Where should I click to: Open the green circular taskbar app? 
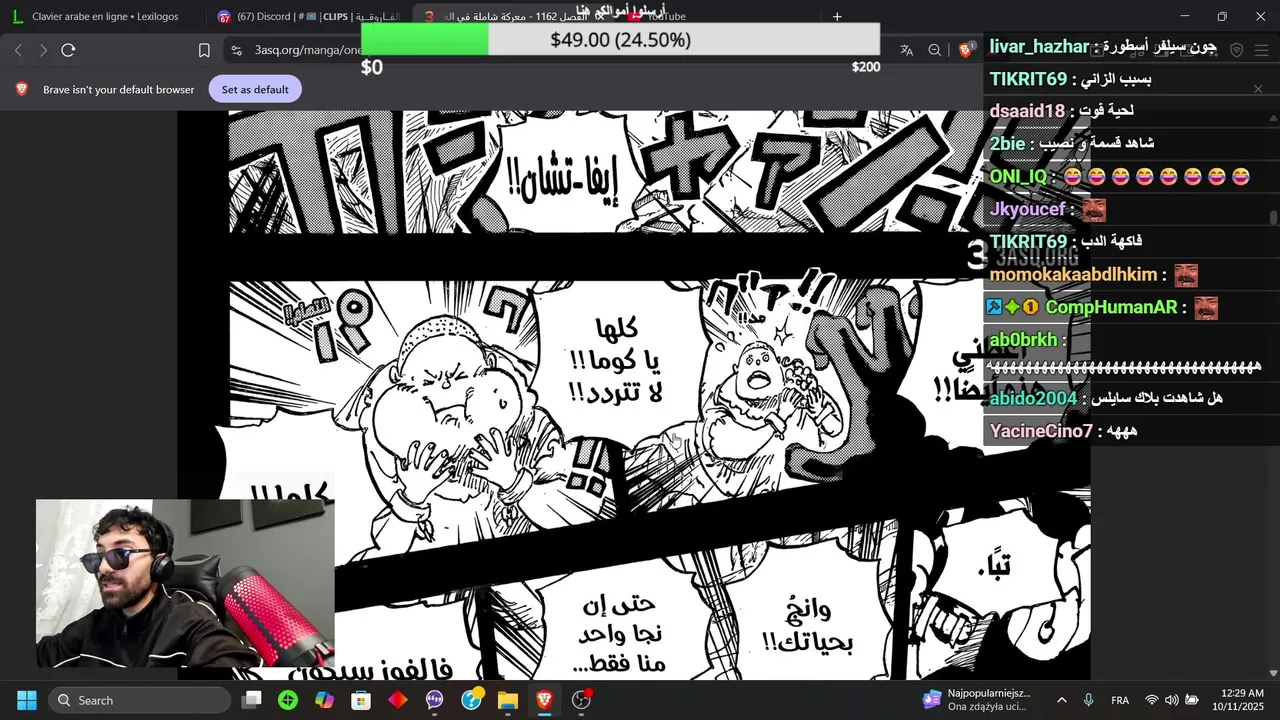click(x=288, y=700)
